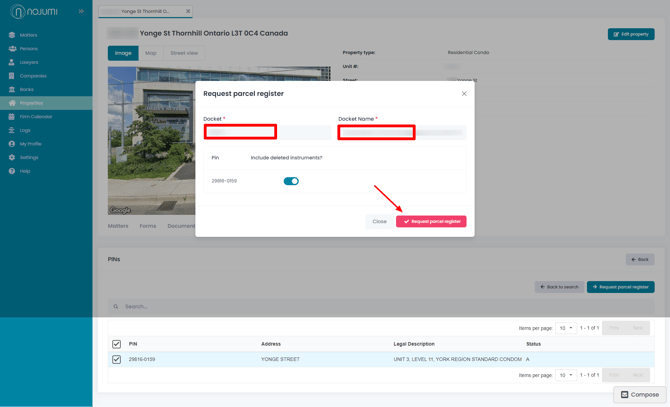The height and width of the screenshot is (407, 670).
Task: Open the Firm Calendar page
Action: tap(36, 117)
